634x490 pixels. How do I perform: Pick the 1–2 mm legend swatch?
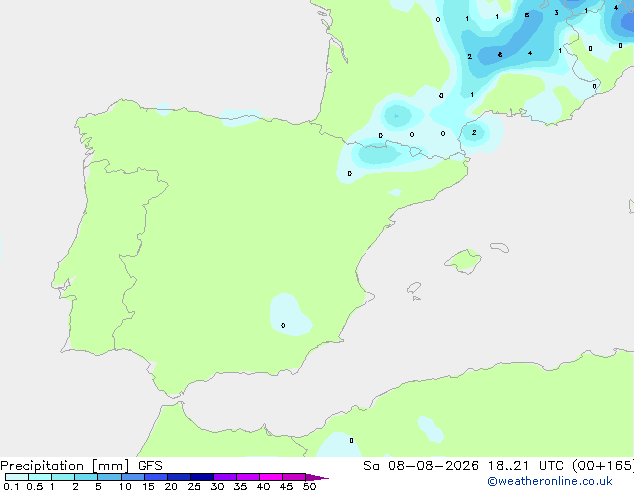[x=63, y=477]
